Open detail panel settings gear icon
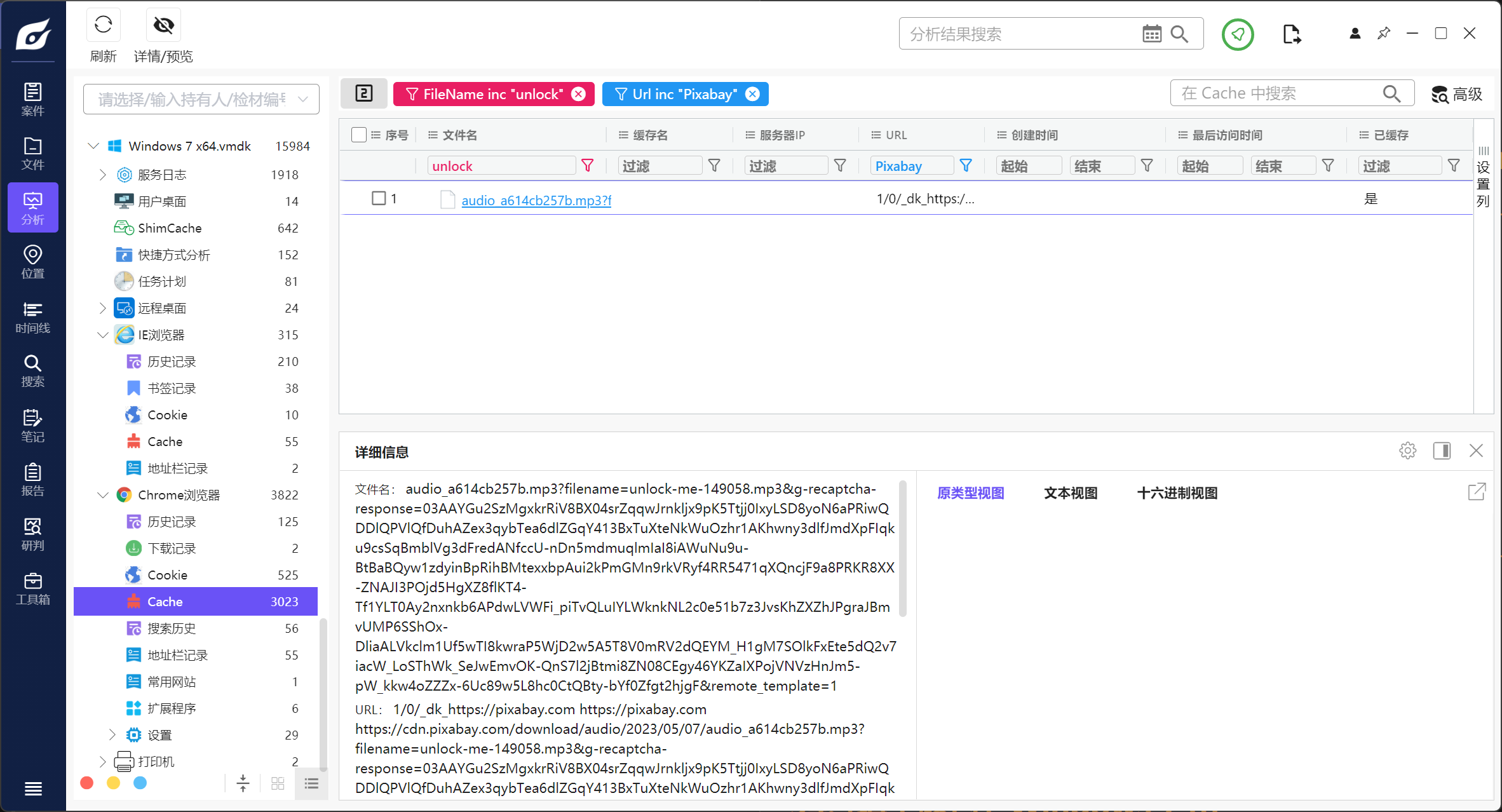Screen dimensions: 1502x812 tap(1407, 450)
